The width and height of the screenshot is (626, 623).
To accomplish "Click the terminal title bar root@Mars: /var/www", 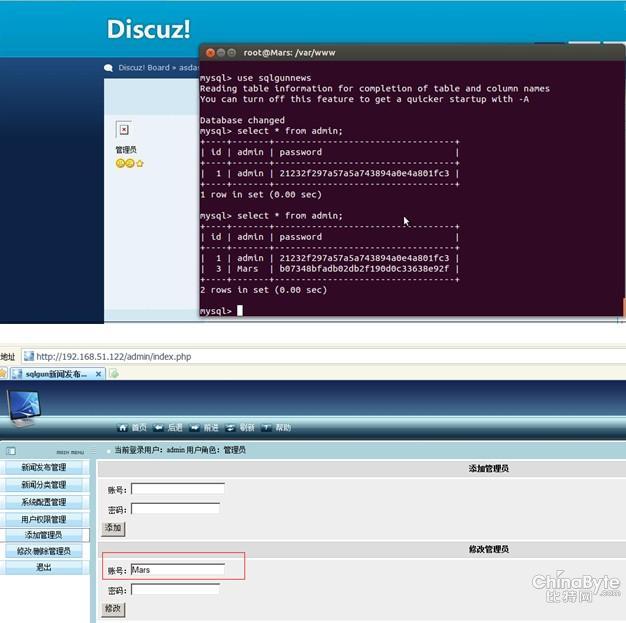I will point(289,53).
